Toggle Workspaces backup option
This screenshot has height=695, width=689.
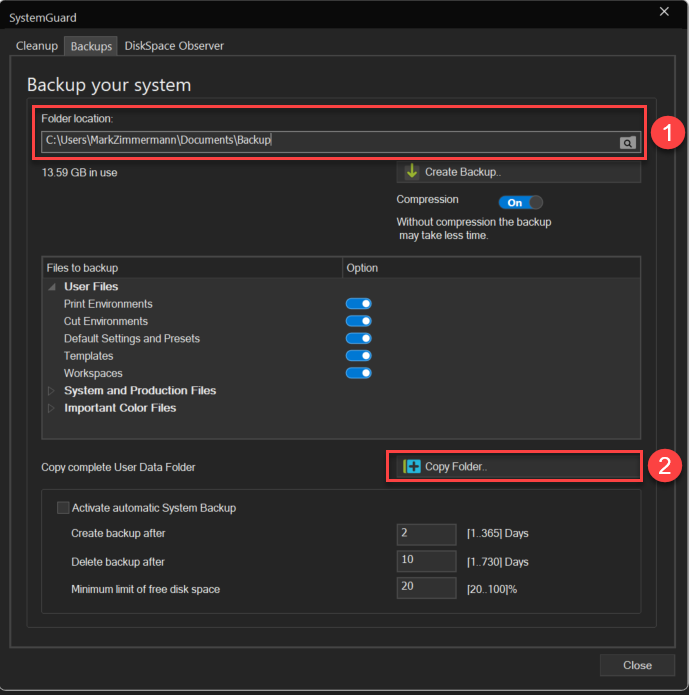point(359,373)
